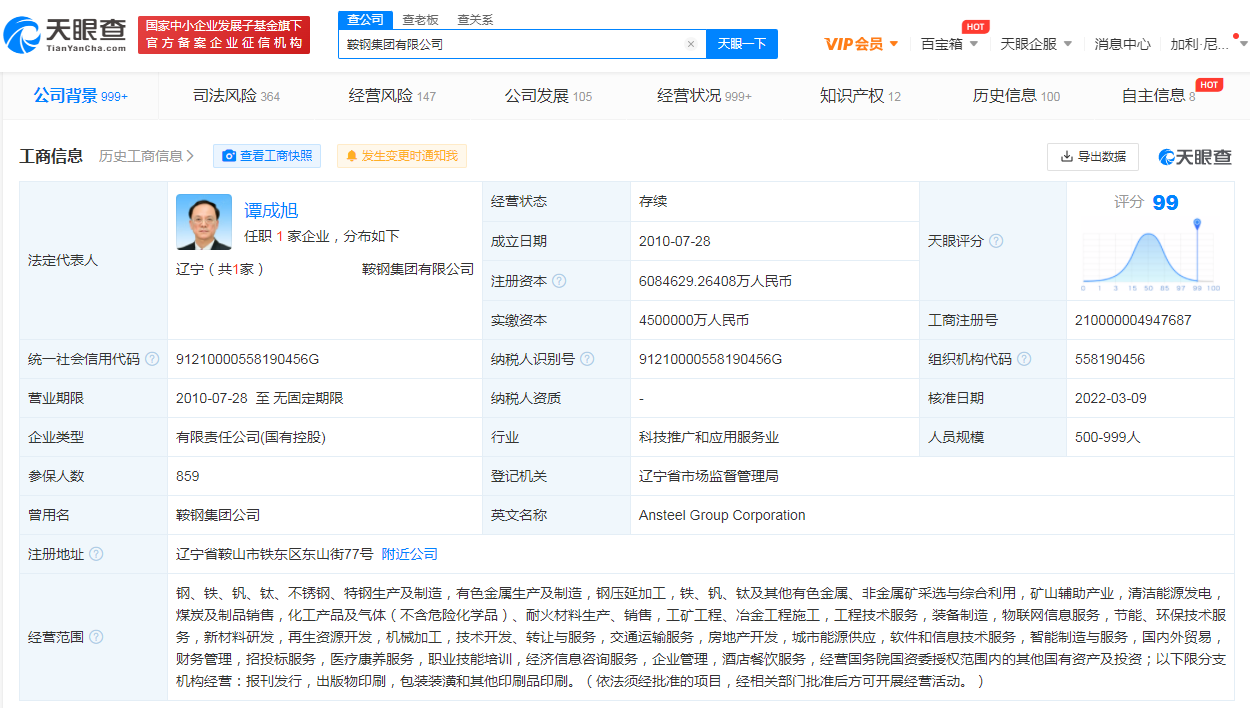Screen dimensions: 1250x708
Task: Select the 成立日期 value 2010-07-28
Action: tap(677, 241)
